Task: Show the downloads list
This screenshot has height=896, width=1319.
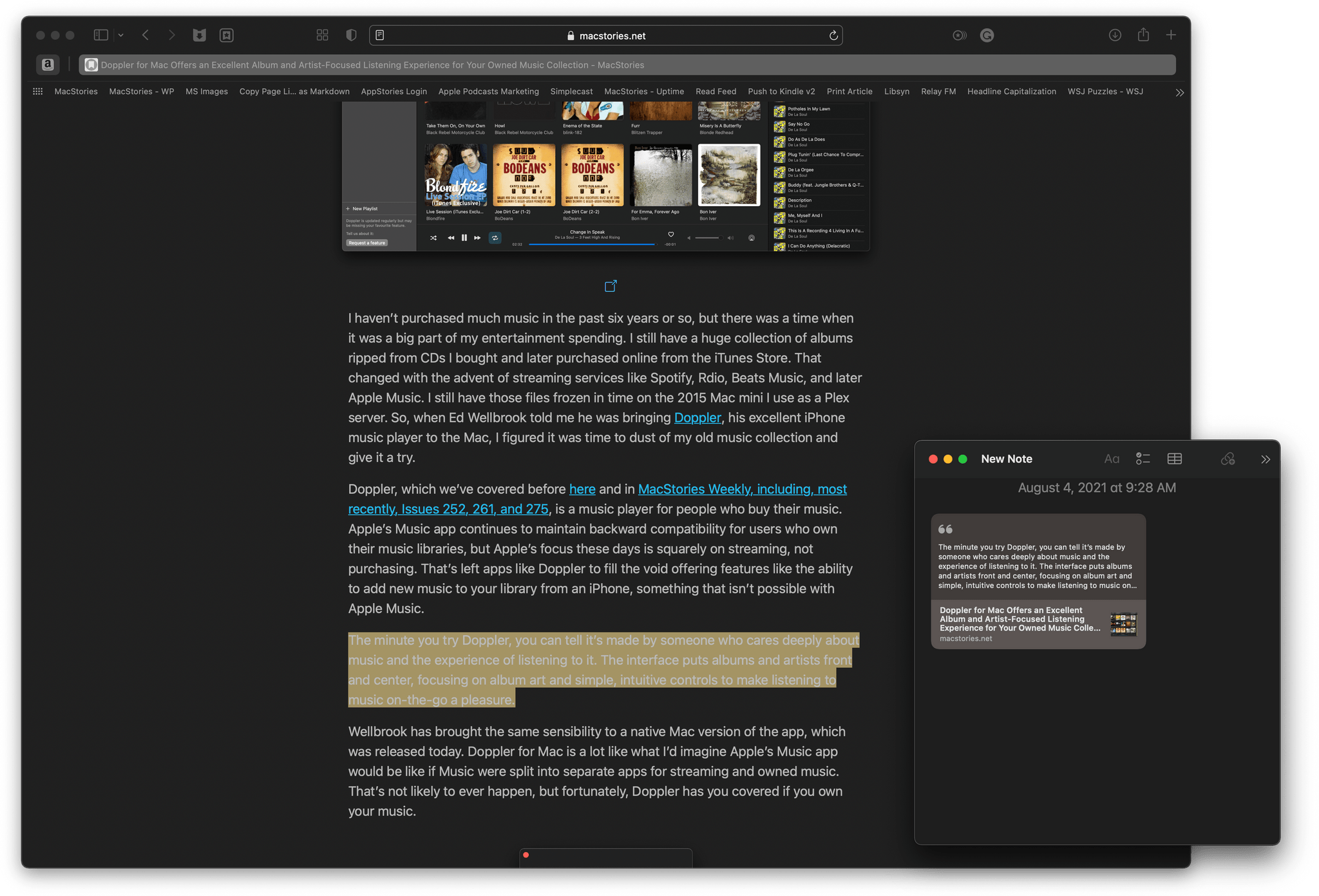Action: point(1115,35)
